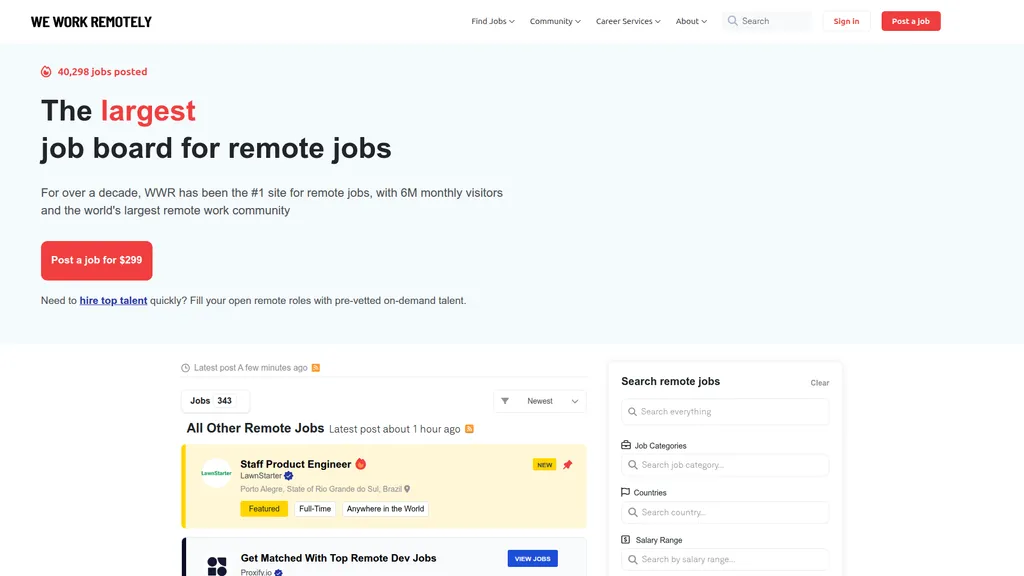Screen dimensions: 1024x576
Task: Click the 40,298 jobs posted text
Action: click(x=102, y=72)
